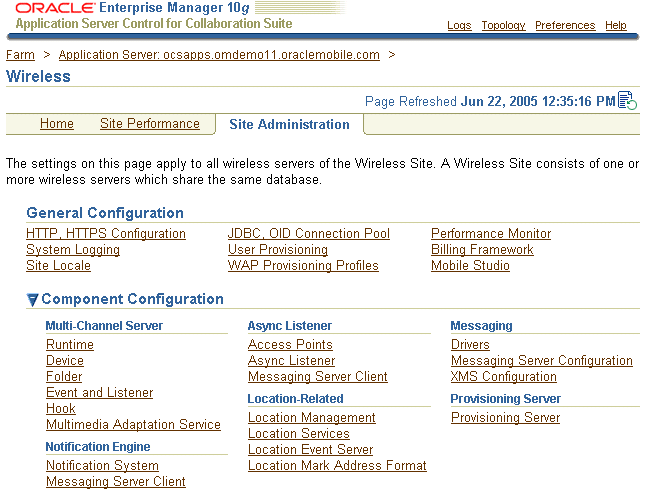
Task: Open the XMS Configuration link
Action: [x=504, y=377]
